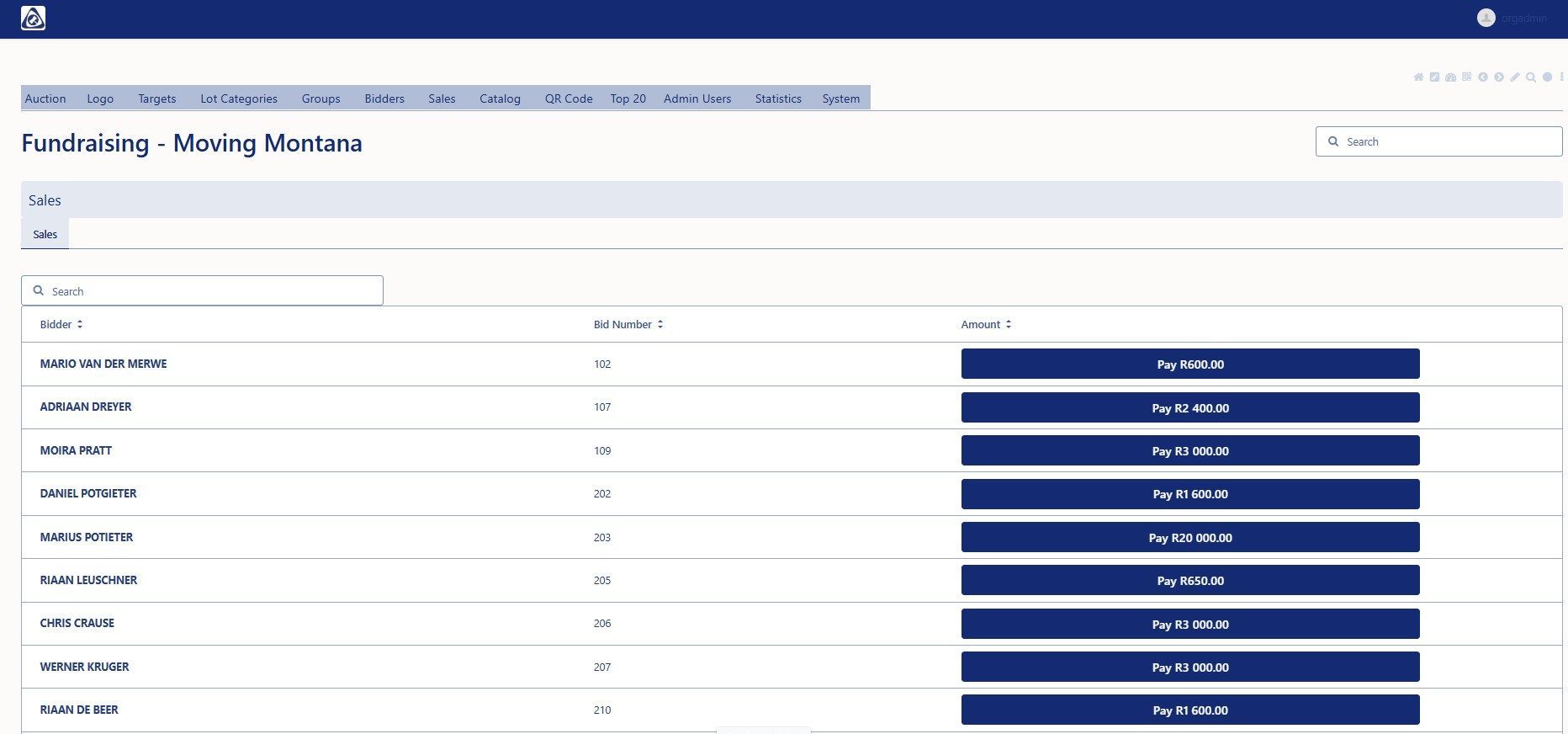Select the Sales sub-tab

coord(45,235)
